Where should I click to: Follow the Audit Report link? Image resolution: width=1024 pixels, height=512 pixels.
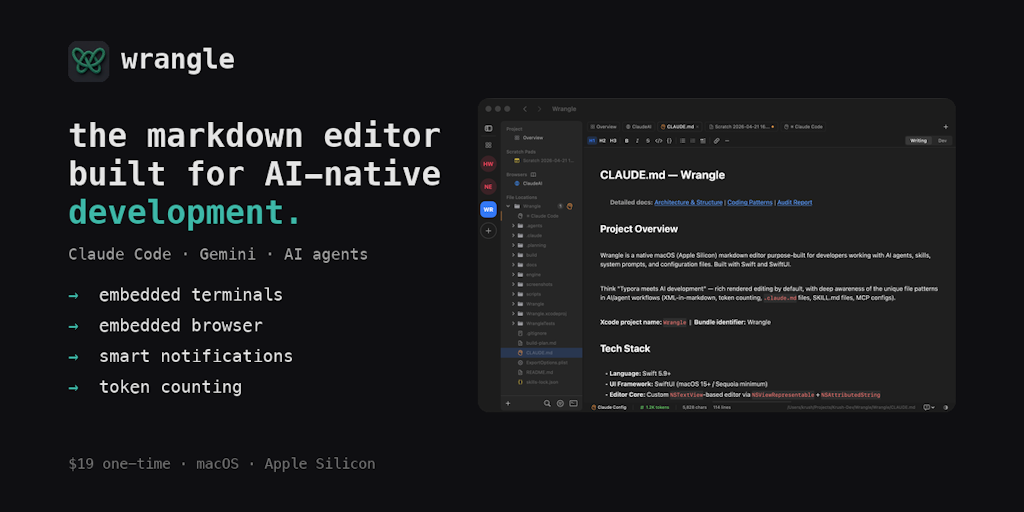(x=794, y=202)
